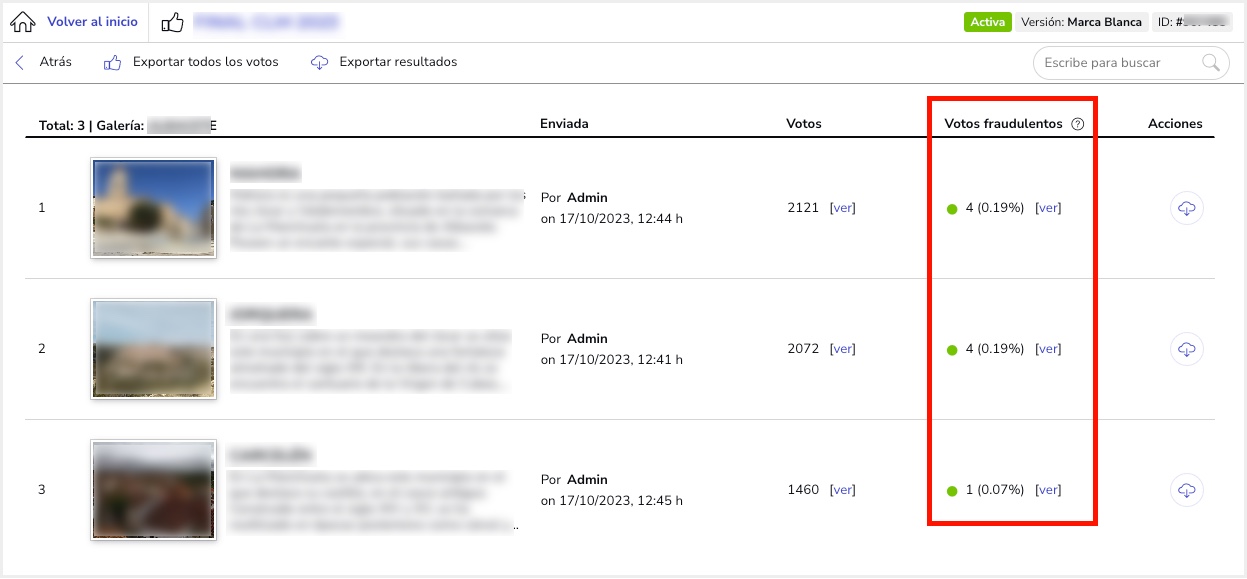Click the home icon beside Volver al inicio

pyautogui.click(x=22, y=22)
